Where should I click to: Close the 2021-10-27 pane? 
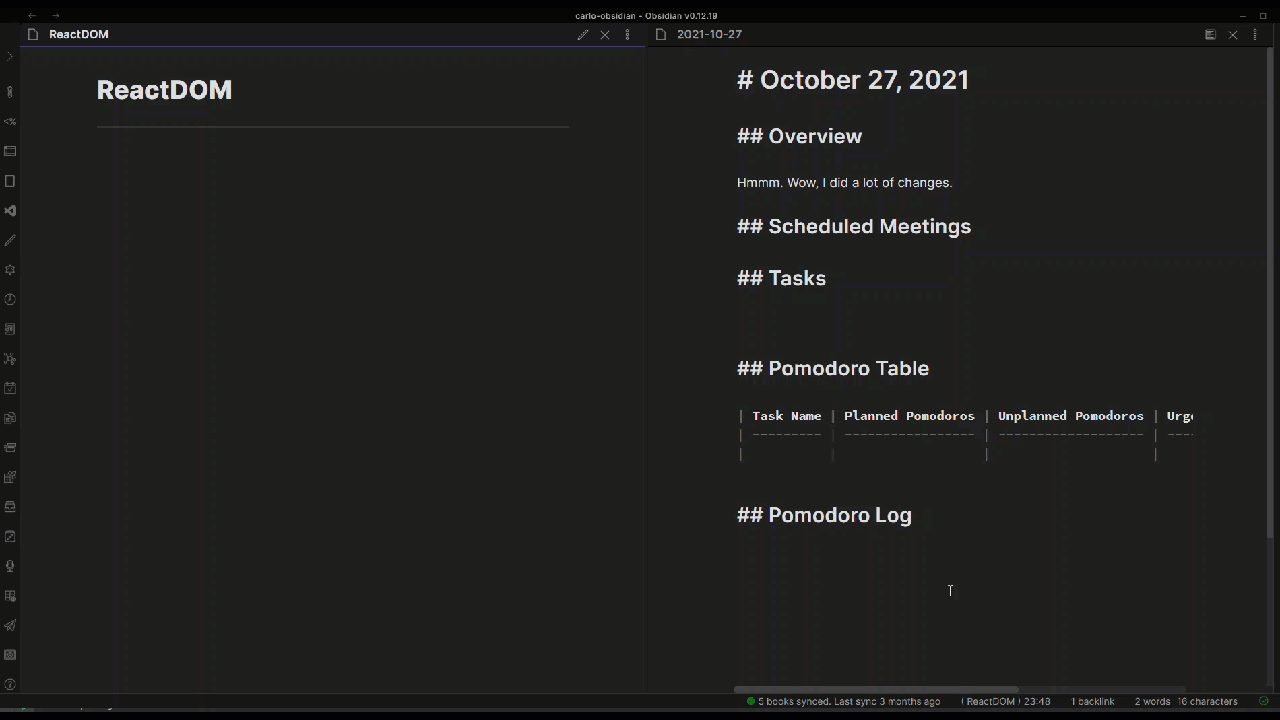1233,34
